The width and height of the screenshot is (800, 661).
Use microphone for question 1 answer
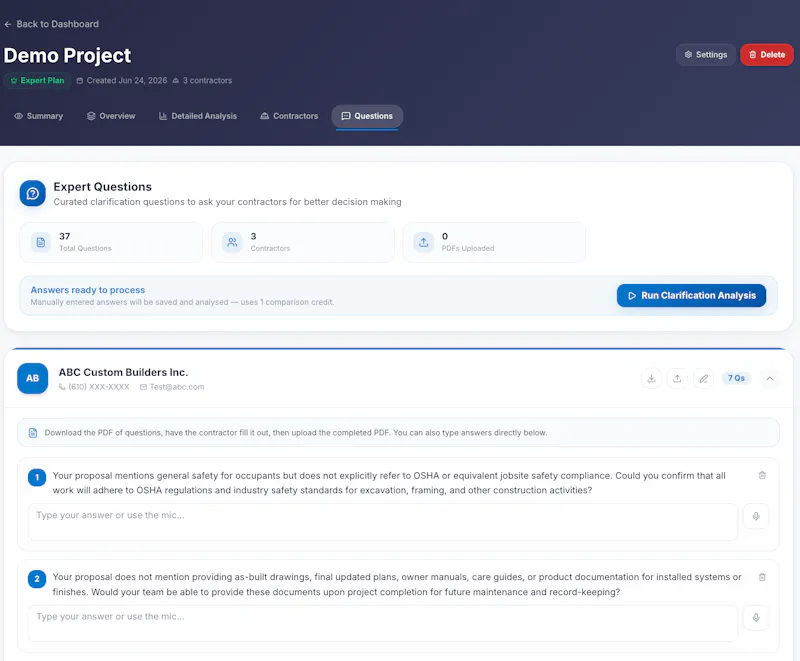756,516
